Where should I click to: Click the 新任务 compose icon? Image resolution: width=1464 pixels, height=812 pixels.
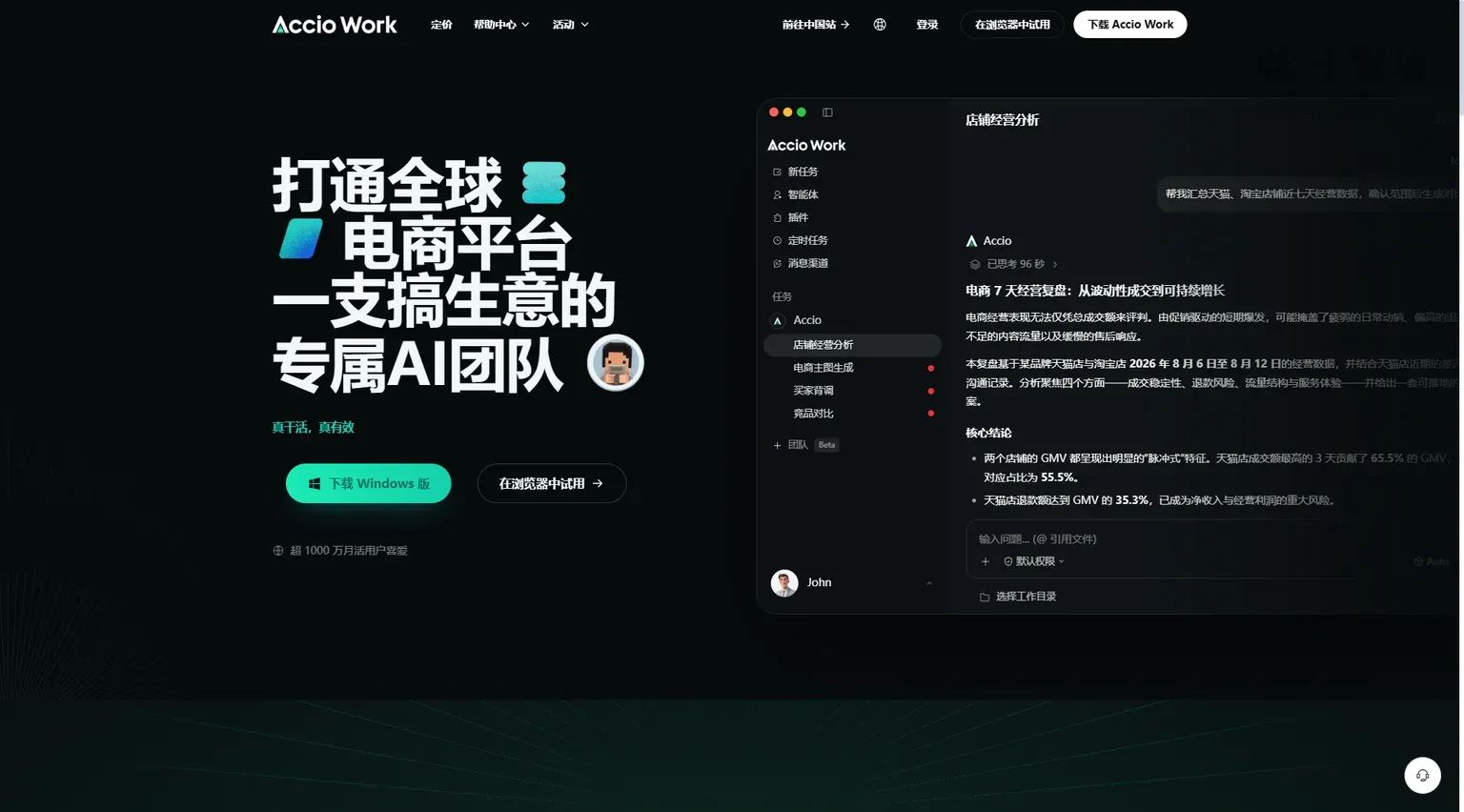pyautogui.click(x=777, y=173)
